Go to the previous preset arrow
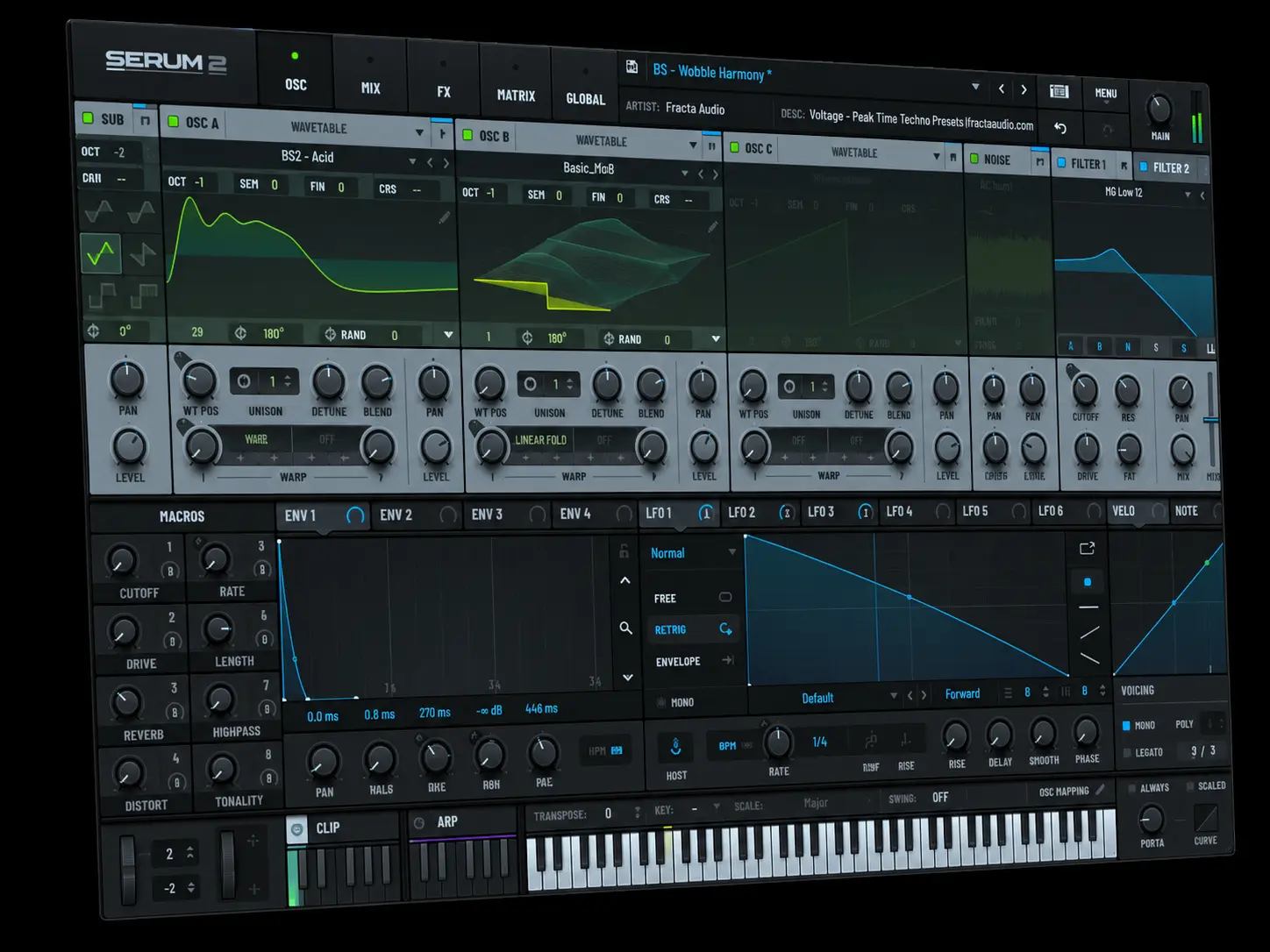 pos(1002,89)
